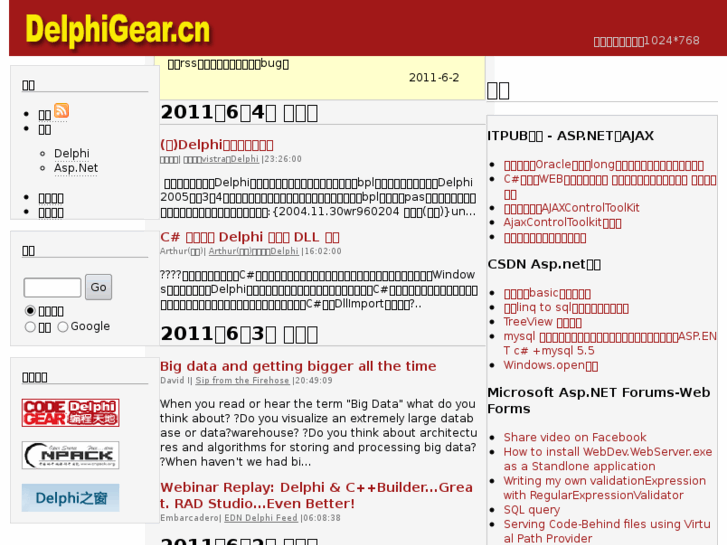This screenshot has width=727, height=545.
Task: Open the NPACK banner link
Action: click(x=70, y=455)
